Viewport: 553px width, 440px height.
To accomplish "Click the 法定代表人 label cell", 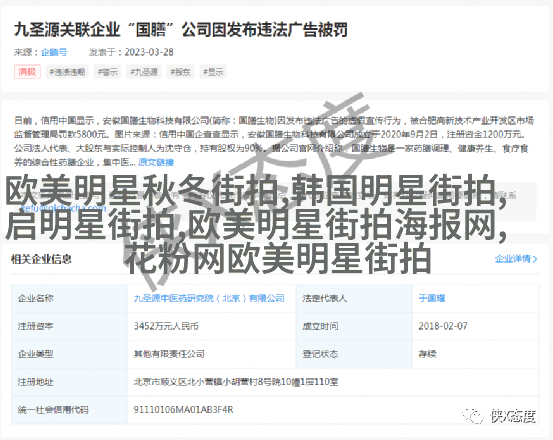I will coord(354,298).
